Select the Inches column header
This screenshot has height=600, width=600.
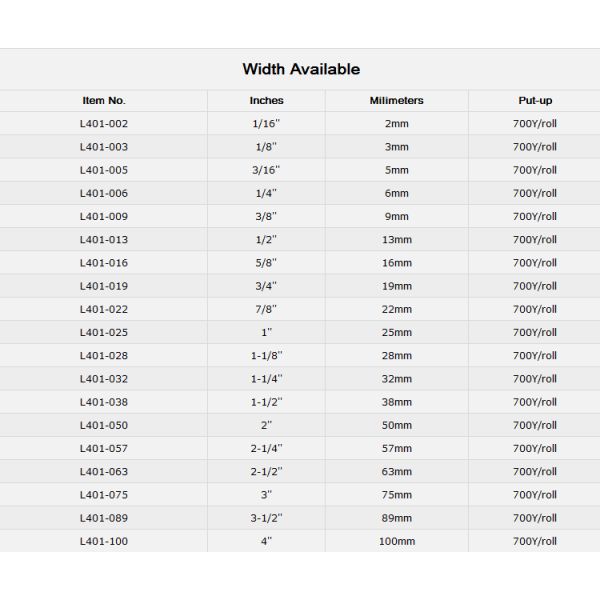(266, 101)
